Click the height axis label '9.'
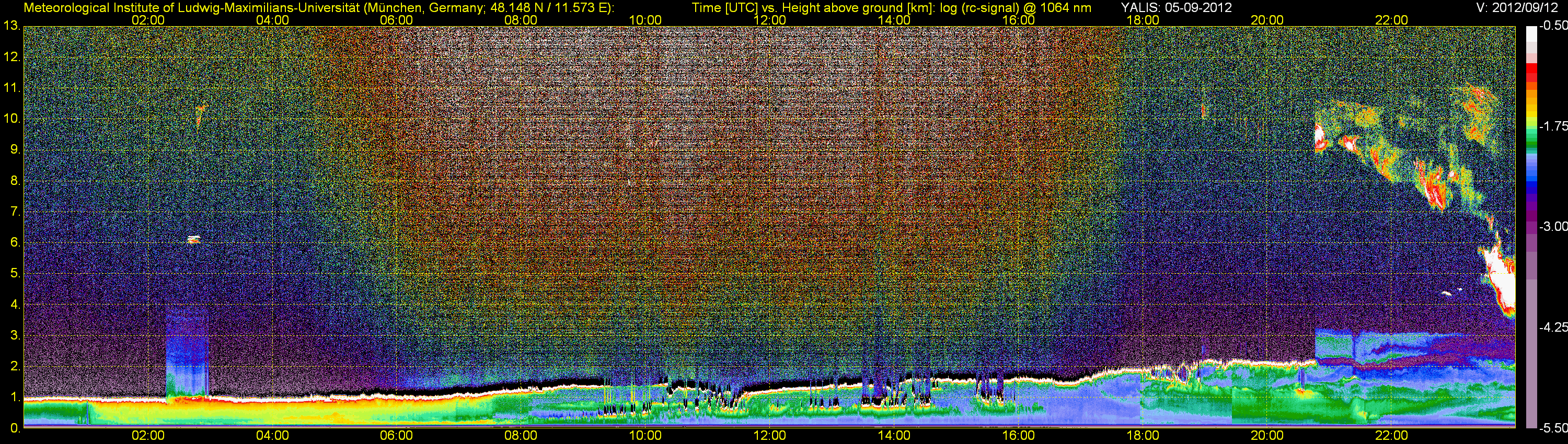The image size is (1568, 444). [15, 149]
